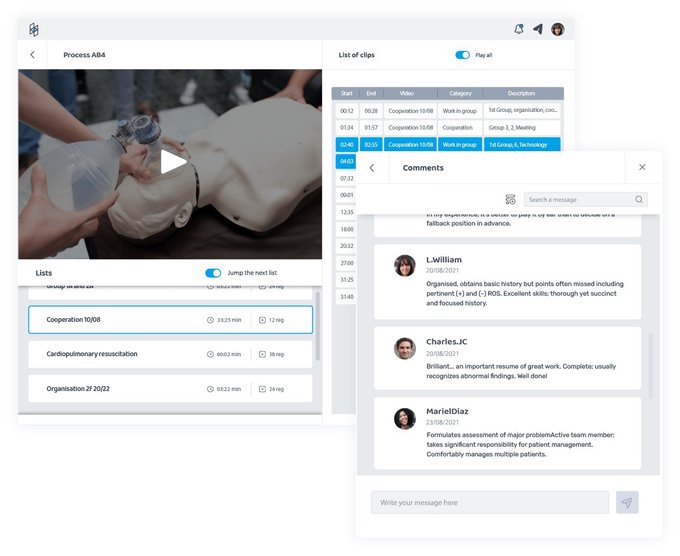Select the clip starting at 04:03
Screen dimensions: 680x556
346,161
